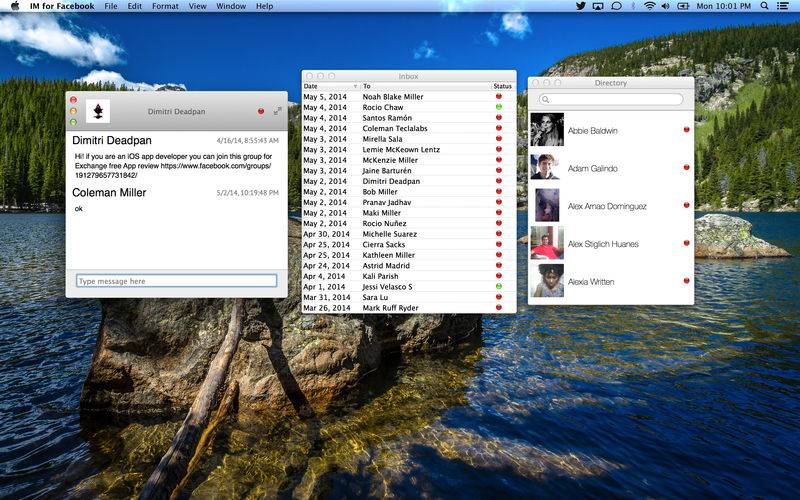
Task: Open the IM for Facebook app menu
Action: pos(62,6)
